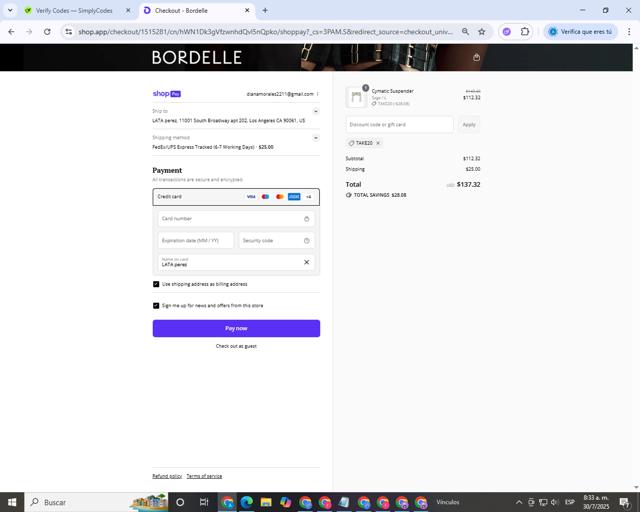The width and height of the screenshot is (640, 512).
Task: Click the browser back arrow
Action: tap(11, 31)
